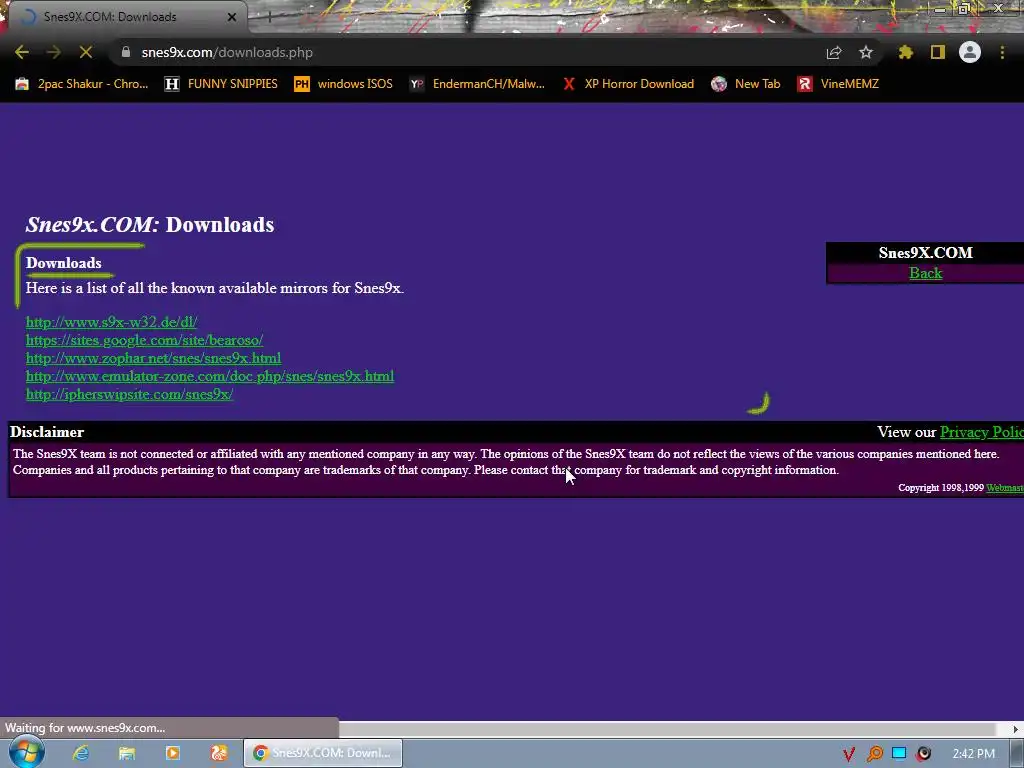The height and width of the screenshot is (768, 1024).
Task: Share this page from the address bar
Action: (x=834, y=52)
